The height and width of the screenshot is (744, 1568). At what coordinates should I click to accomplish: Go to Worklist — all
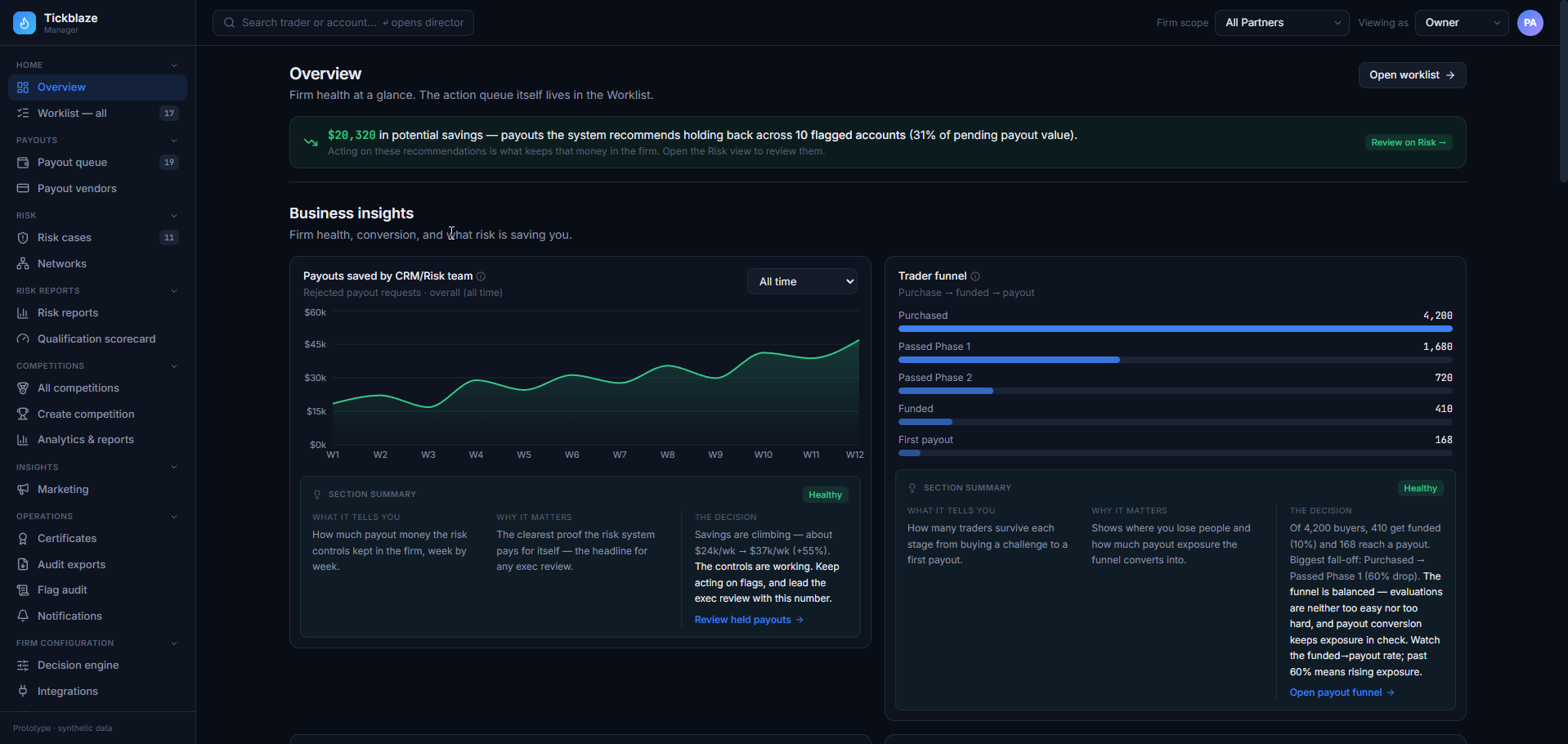pyautogui.click(x=97, y=114)
